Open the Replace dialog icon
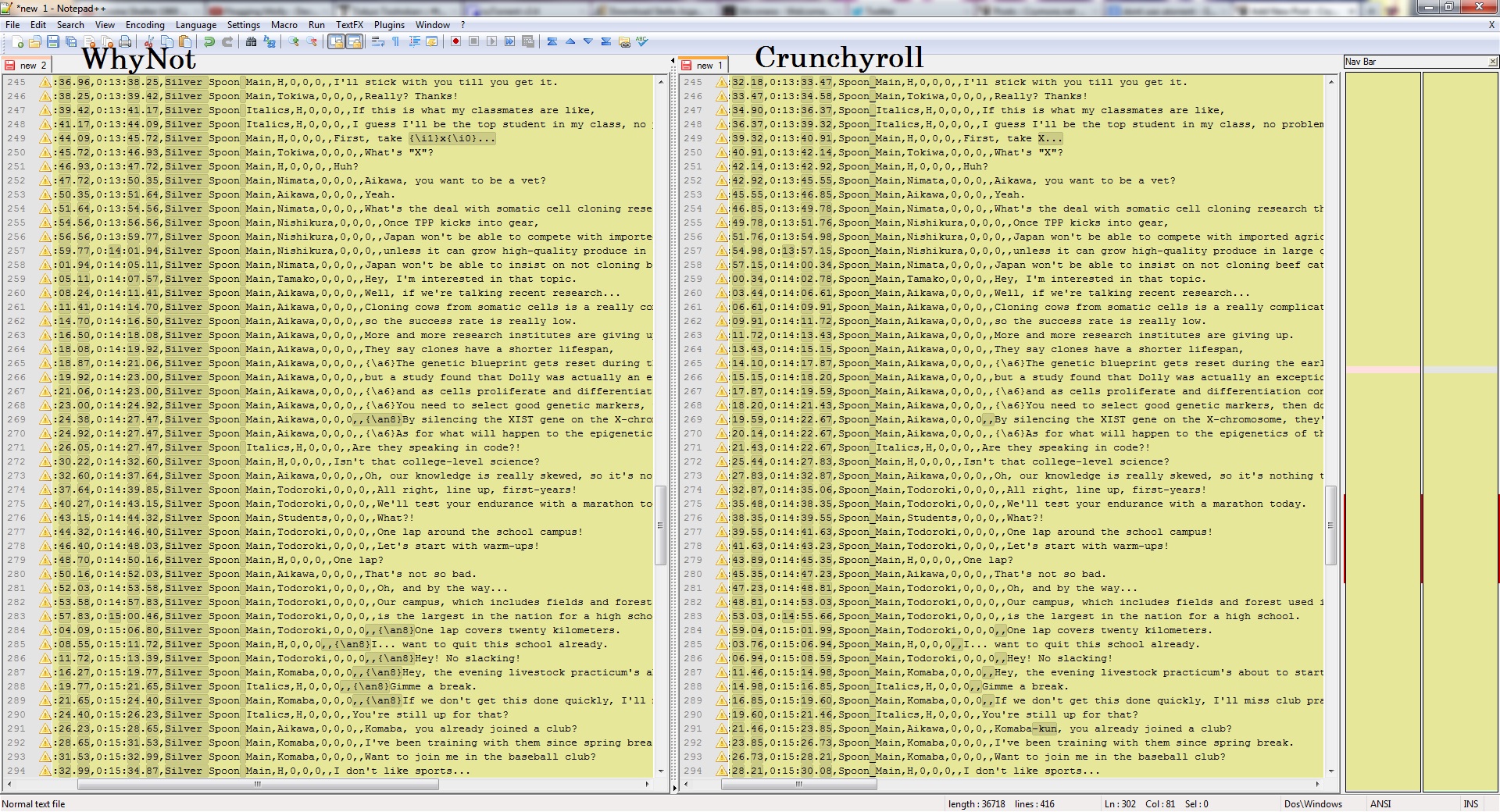 coord(270,41)
